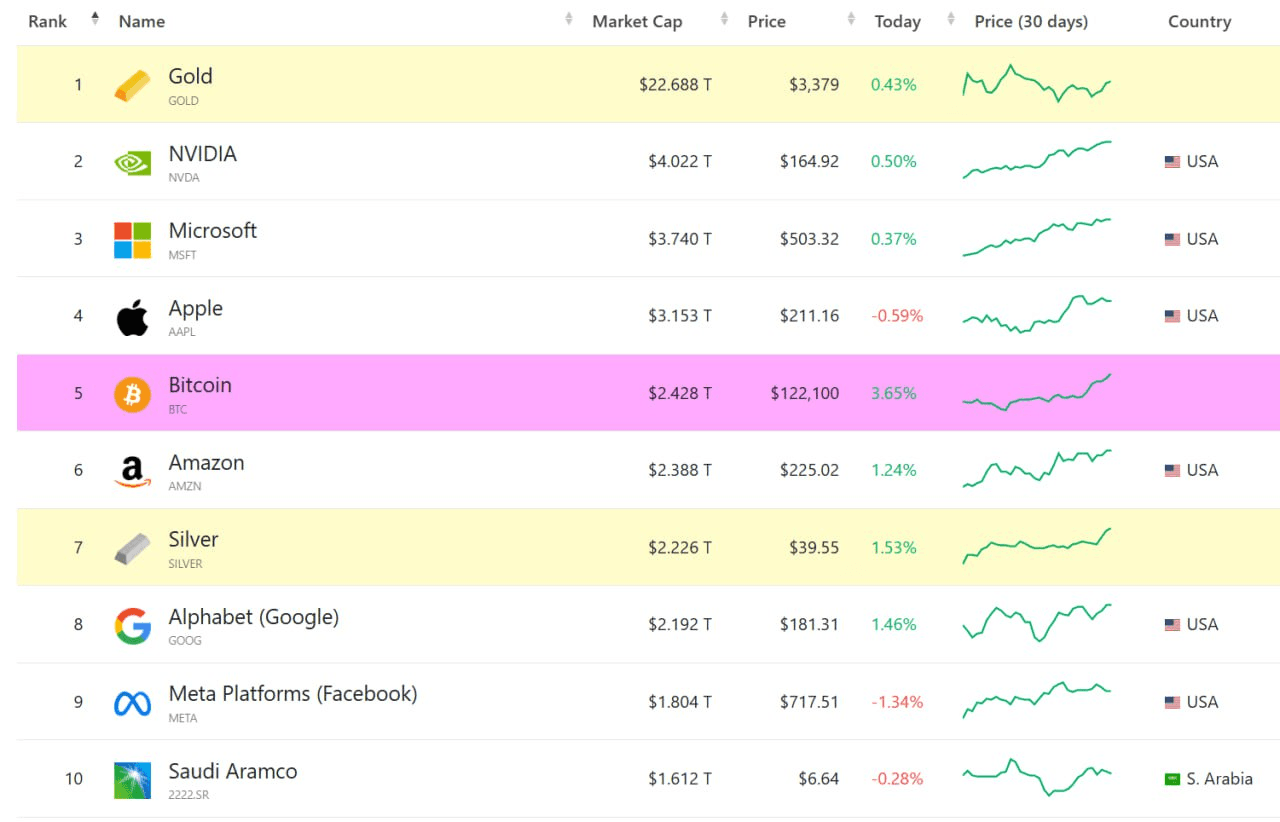Screen dimensions: 1280x822
Task: Click the Silver bar icon
Action: point(132,548)
